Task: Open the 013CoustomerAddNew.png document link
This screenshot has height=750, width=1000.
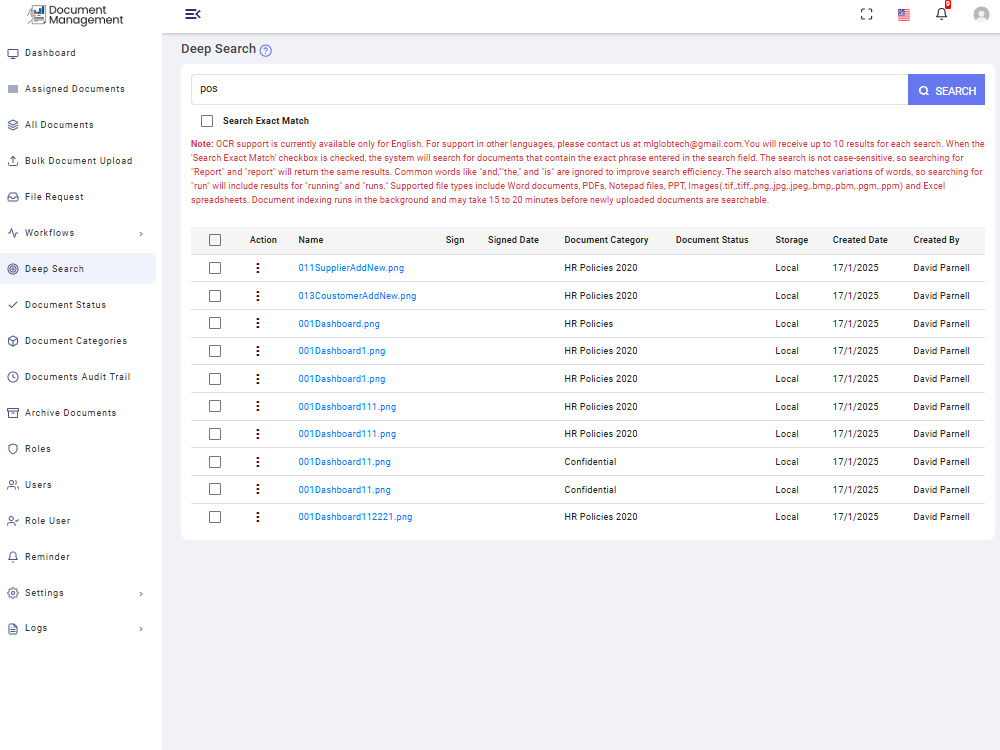Action: point(357,296)
